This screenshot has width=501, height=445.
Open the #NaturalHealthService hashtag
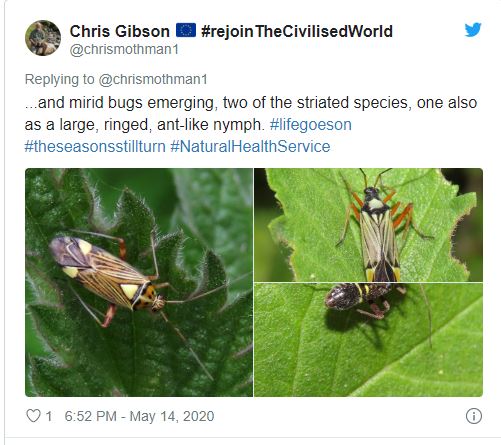pyautogui.click(x=250, y=146)
